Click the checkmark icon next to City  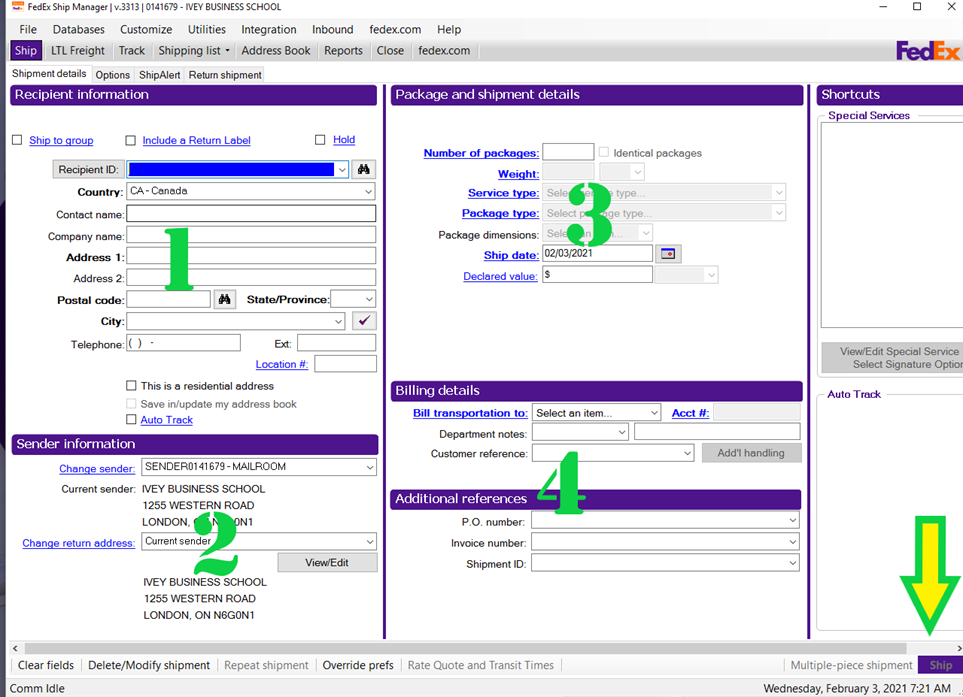click(364, 321)
